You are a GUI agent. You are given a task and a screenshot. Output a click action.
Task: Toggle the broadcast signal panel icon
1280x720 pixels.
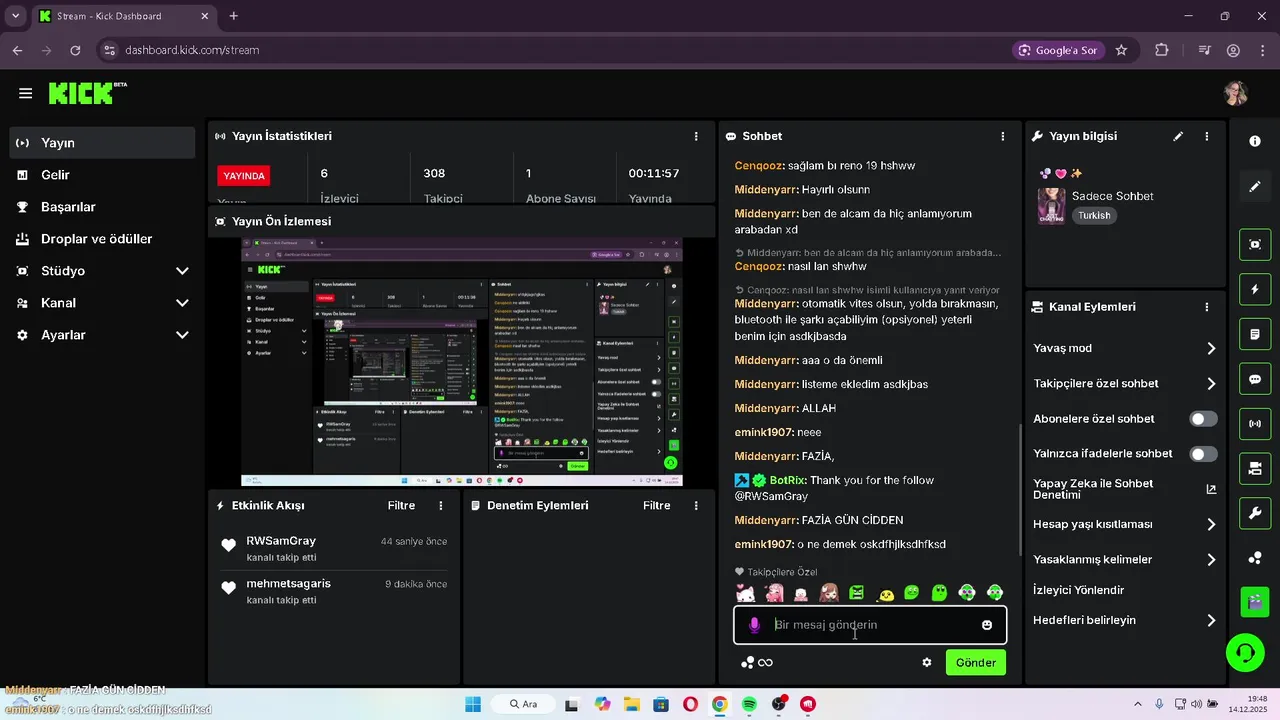[1255, 424]
